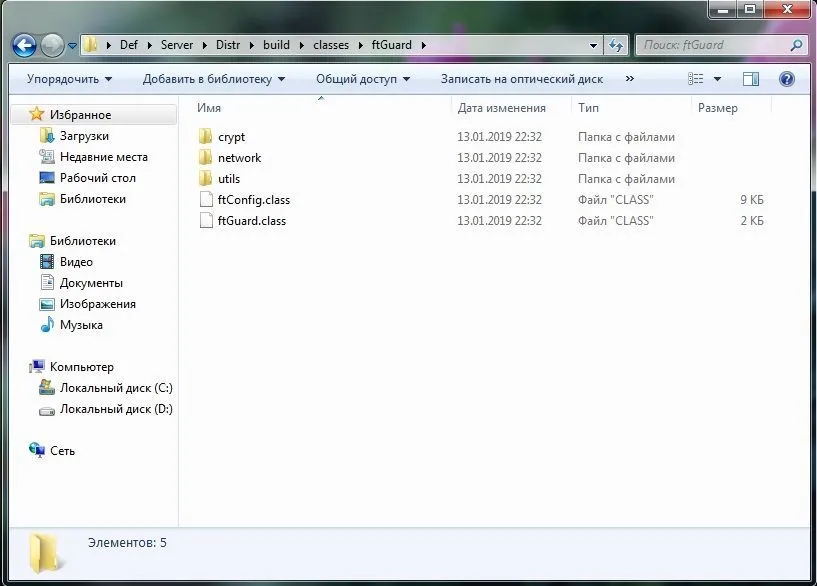Click Записать на оптический диск

point(522,79)
